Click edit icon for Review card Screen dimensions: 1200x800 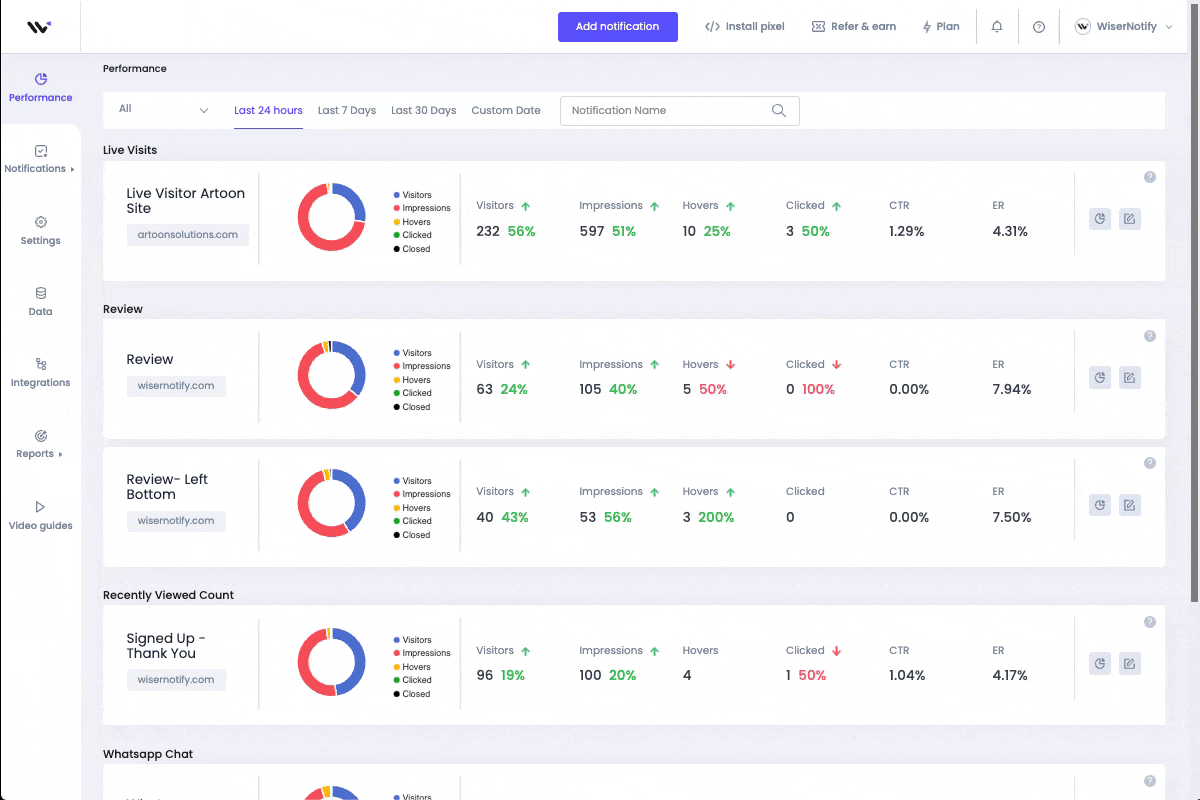(x=1129, y=378)
